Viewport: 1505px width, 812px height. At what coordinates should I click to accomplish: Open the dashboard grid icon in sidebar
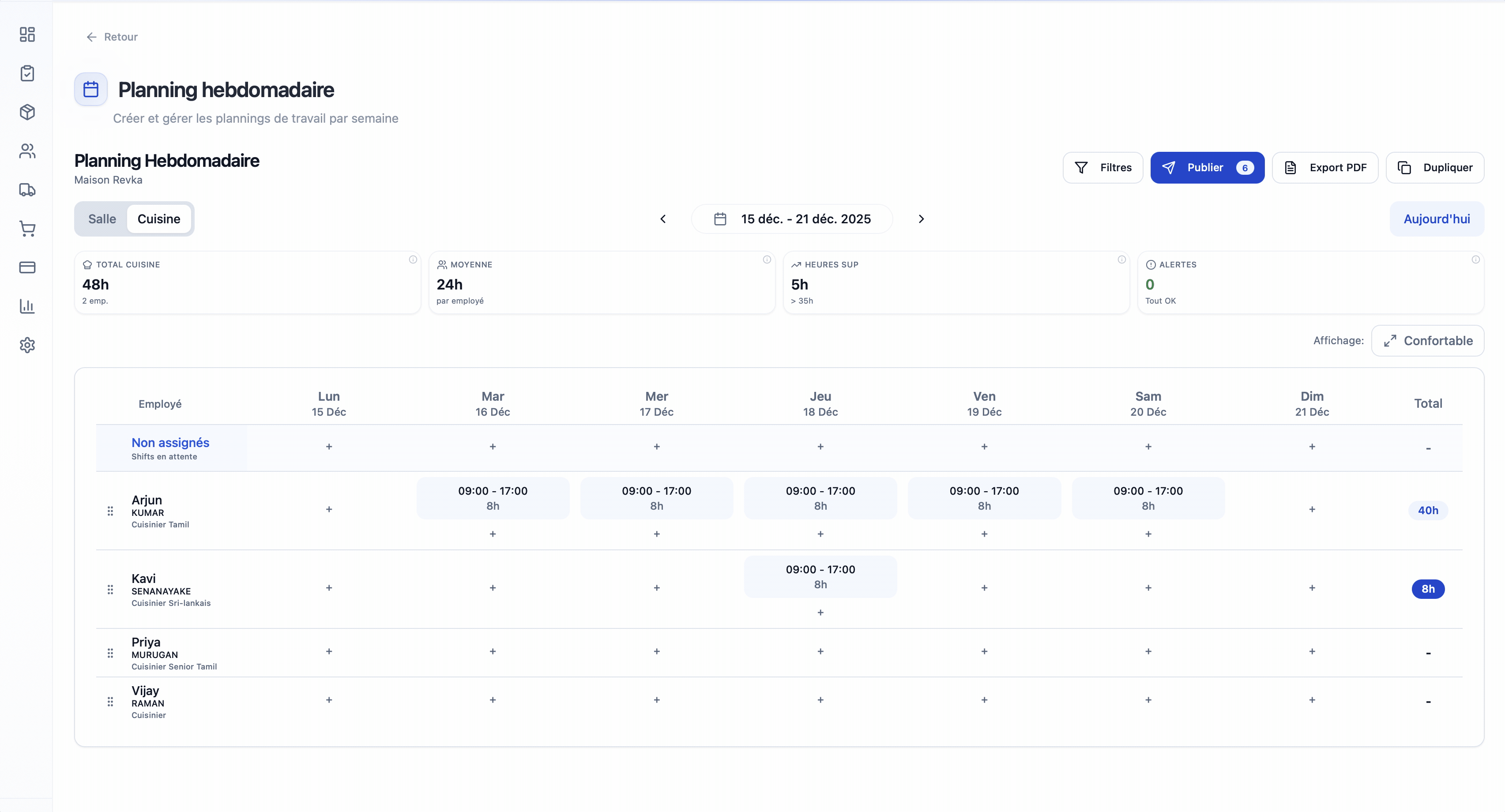(27, 34)
